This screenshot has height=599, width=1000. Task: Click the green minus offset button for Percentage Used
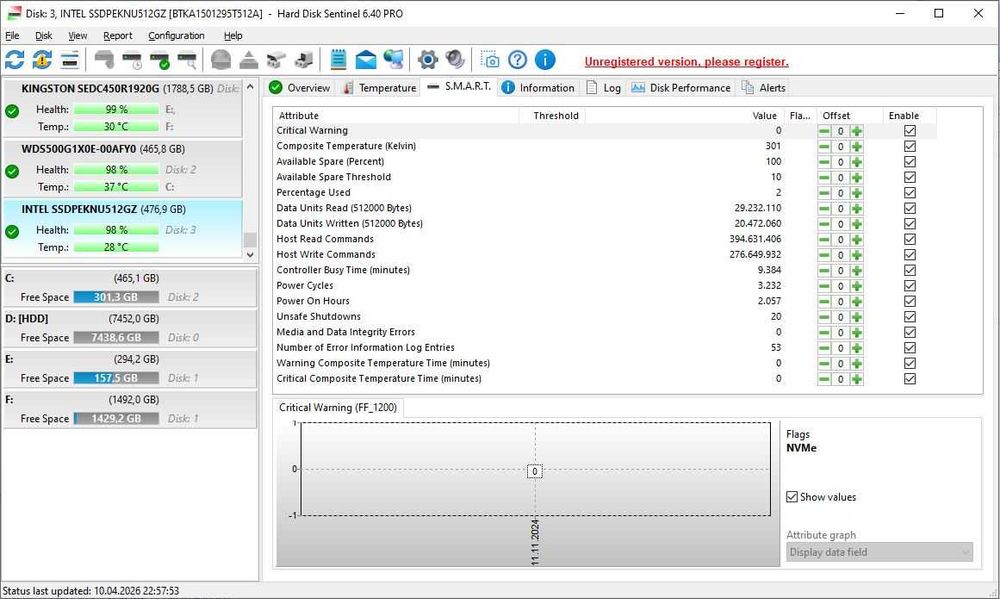click(824, 193)
